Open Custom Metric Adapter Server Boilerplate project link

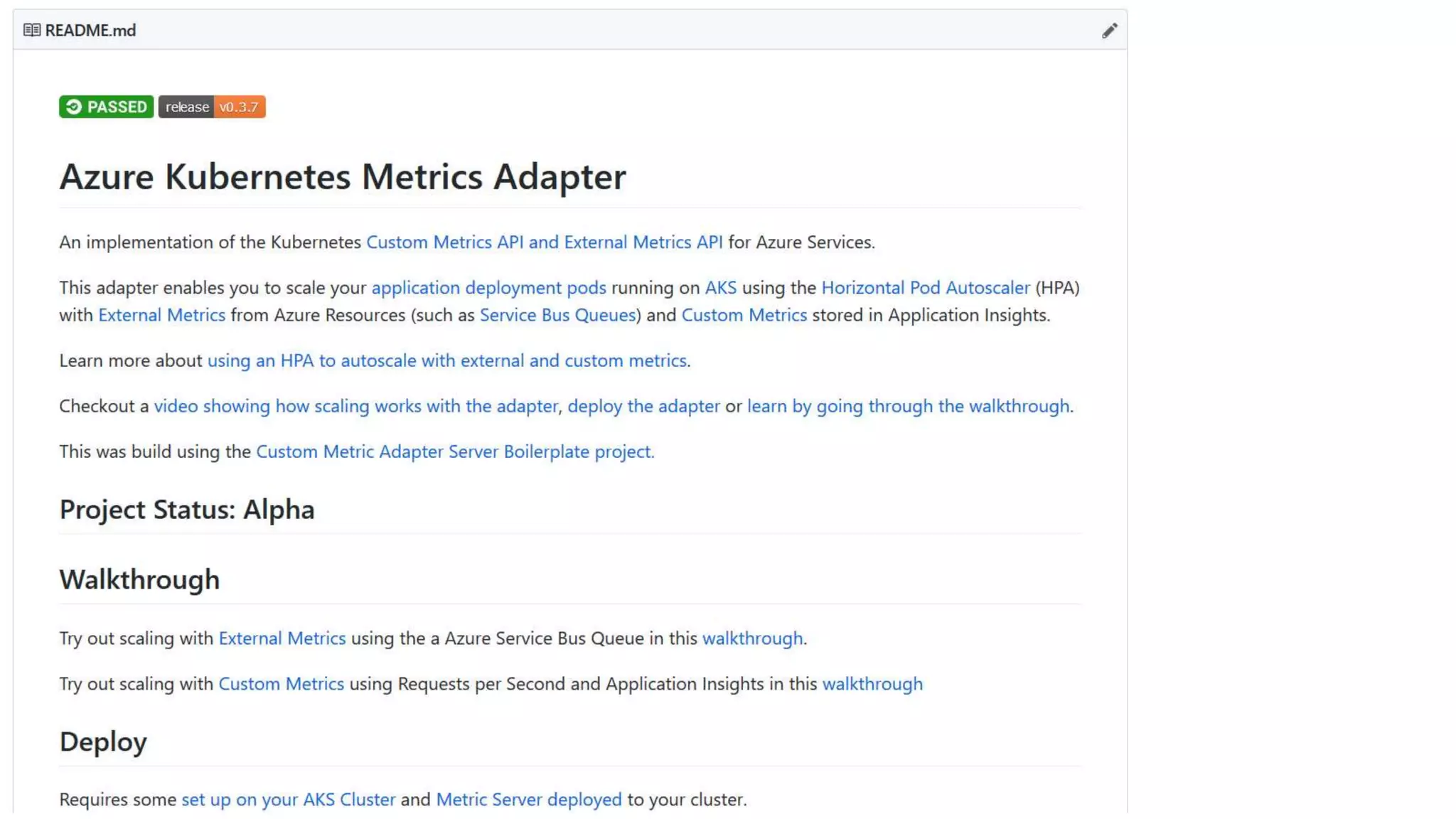coord(454,451)
